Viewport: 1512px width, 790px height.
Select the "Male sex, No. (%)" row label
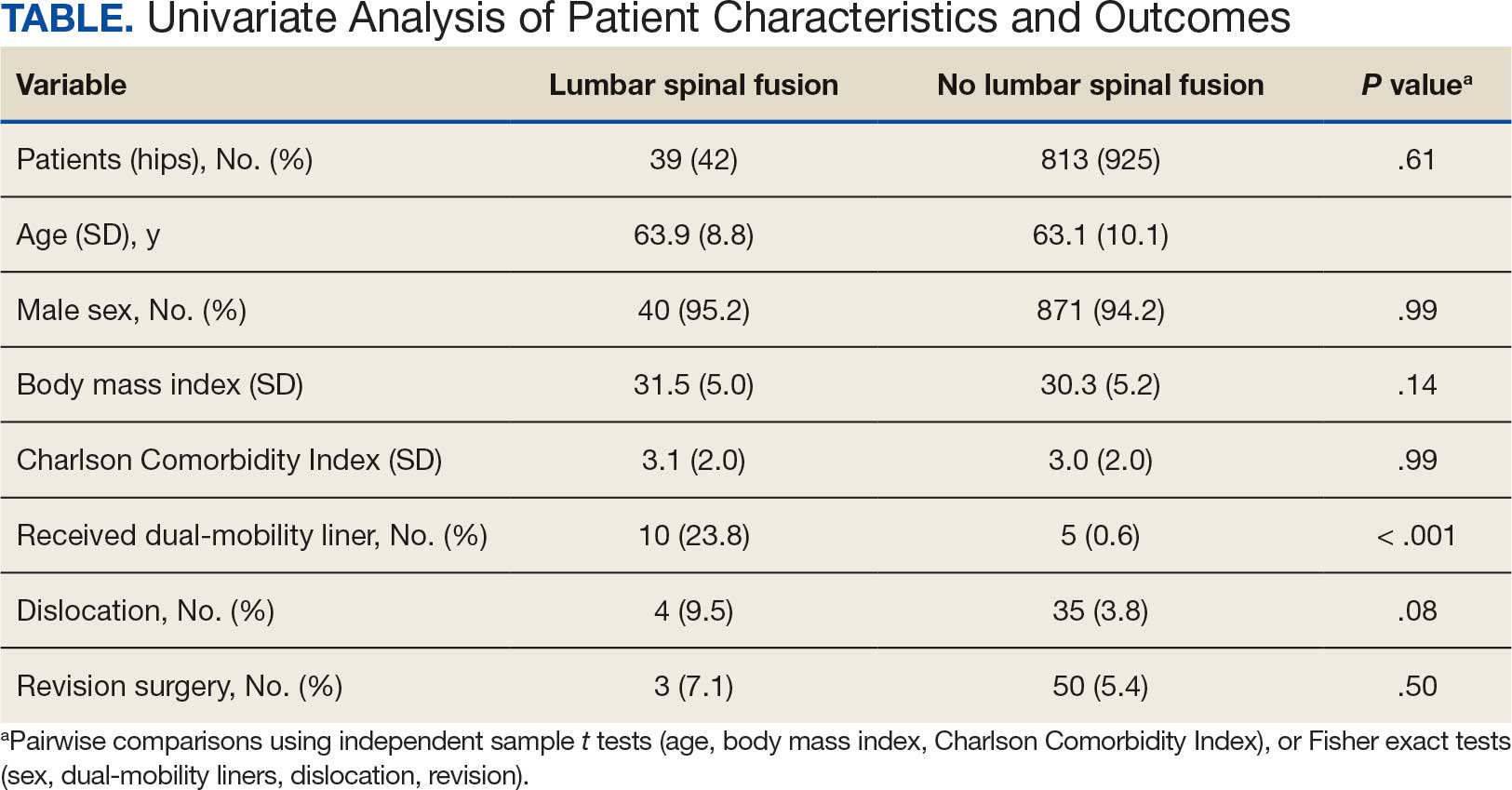131,310
